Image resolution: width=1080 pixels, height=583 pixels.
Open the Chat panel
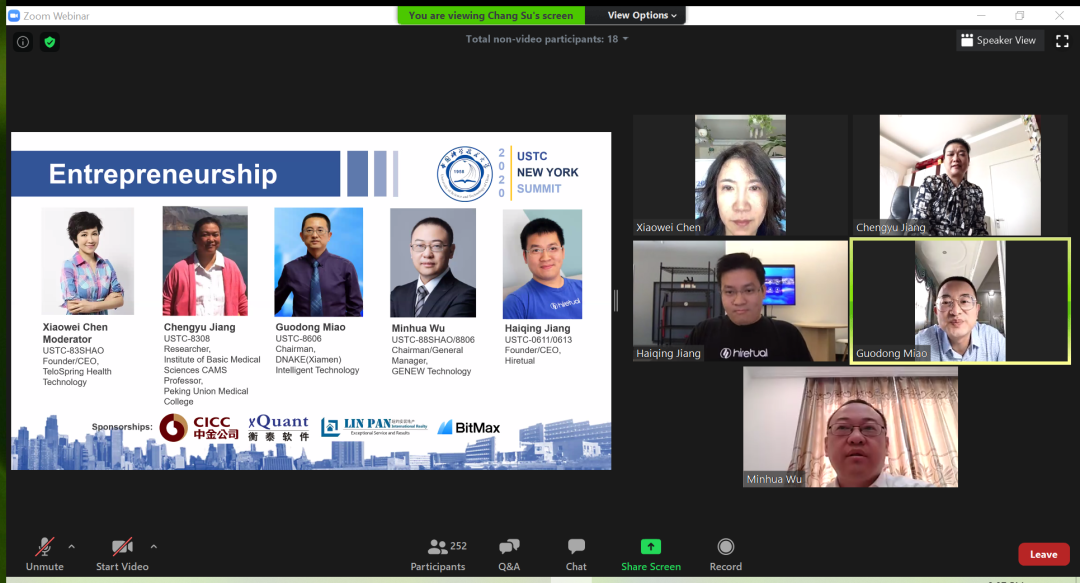click(x=576, y=554)
